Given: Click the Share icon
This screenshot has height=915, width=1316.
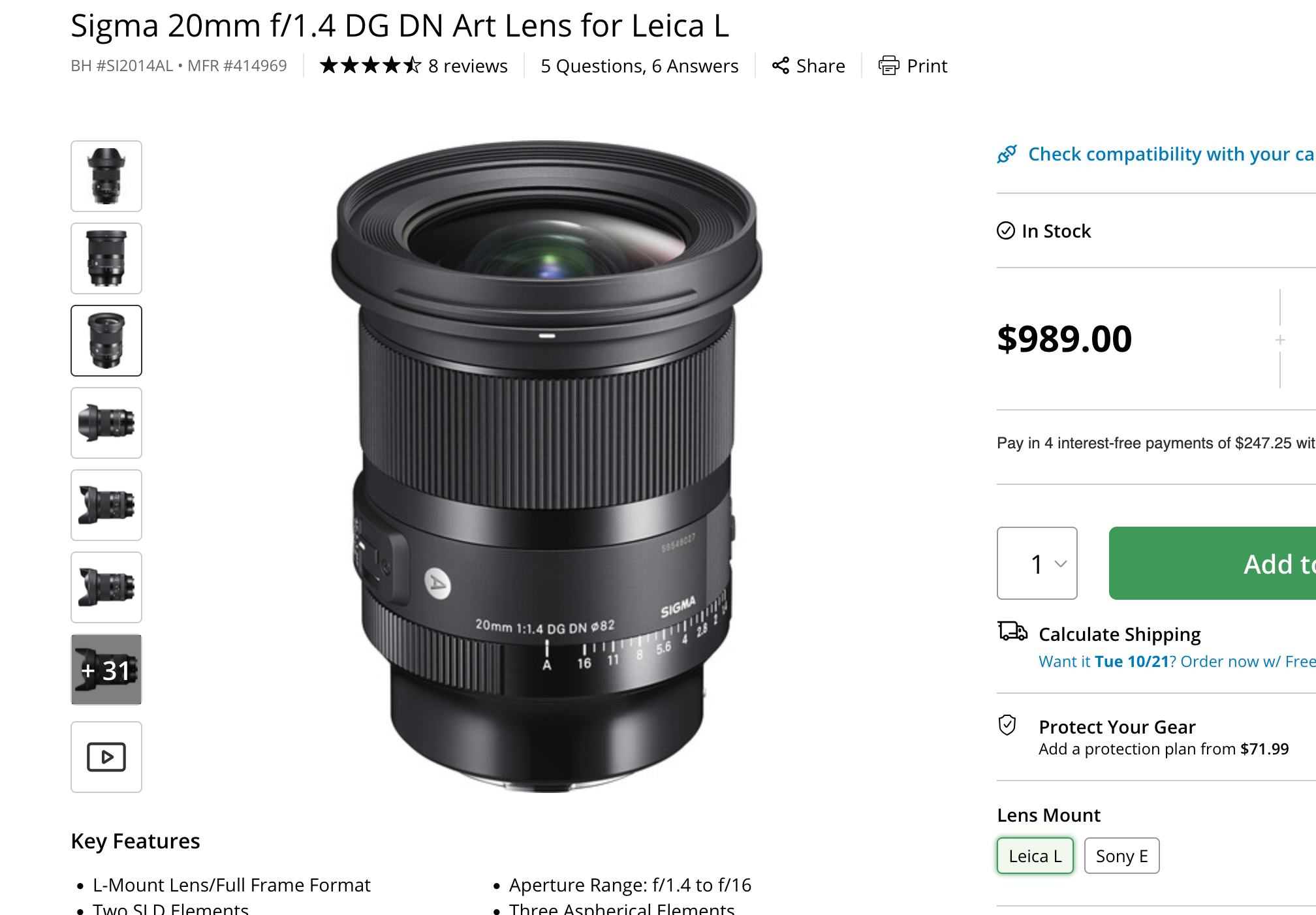Looking at the screenshot, I should click(781, 65).
